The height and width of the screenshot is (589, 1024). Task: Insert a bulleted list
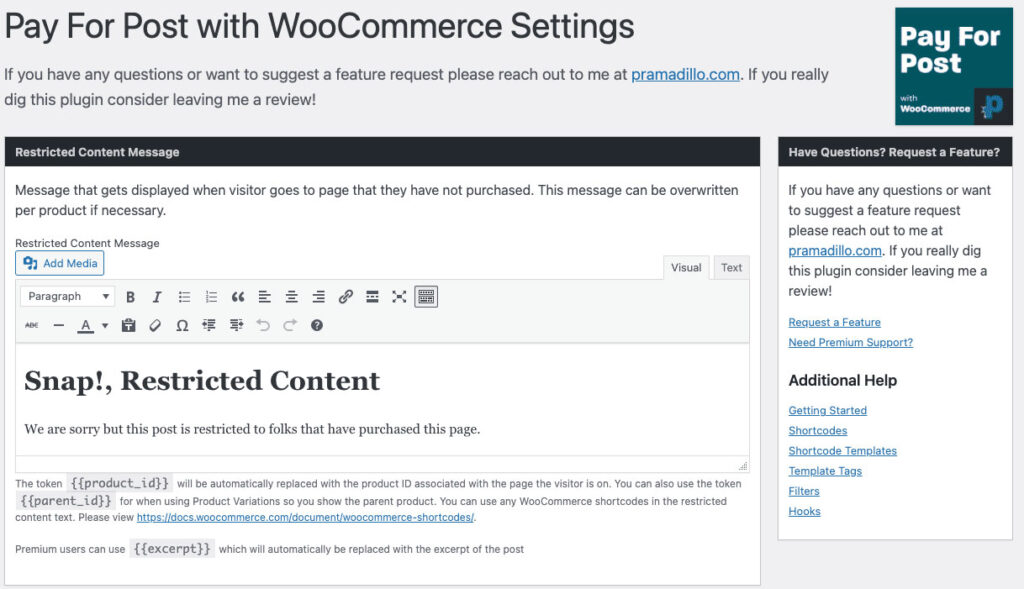[x=184, y=297]
